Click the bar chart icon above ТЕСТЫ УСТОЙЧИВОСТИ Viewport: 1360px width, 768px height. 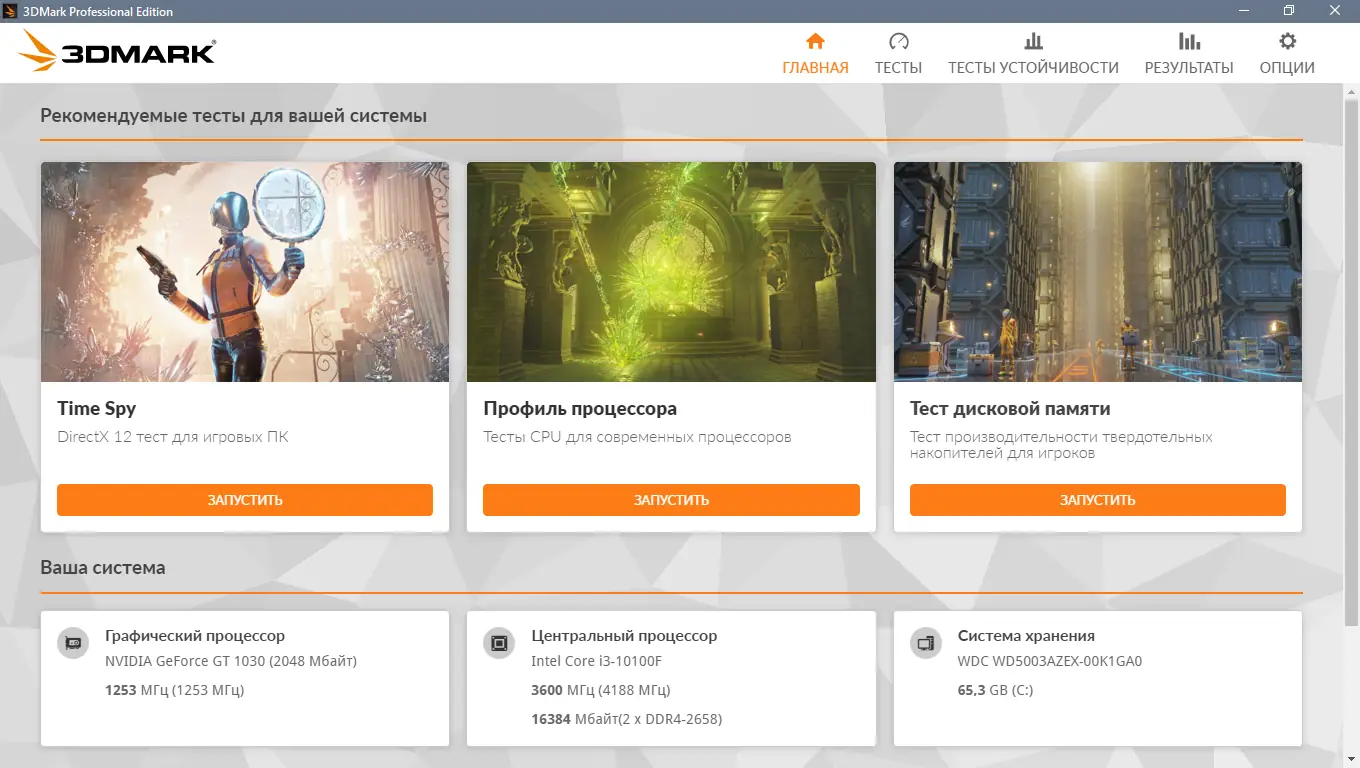point(1033,41)
